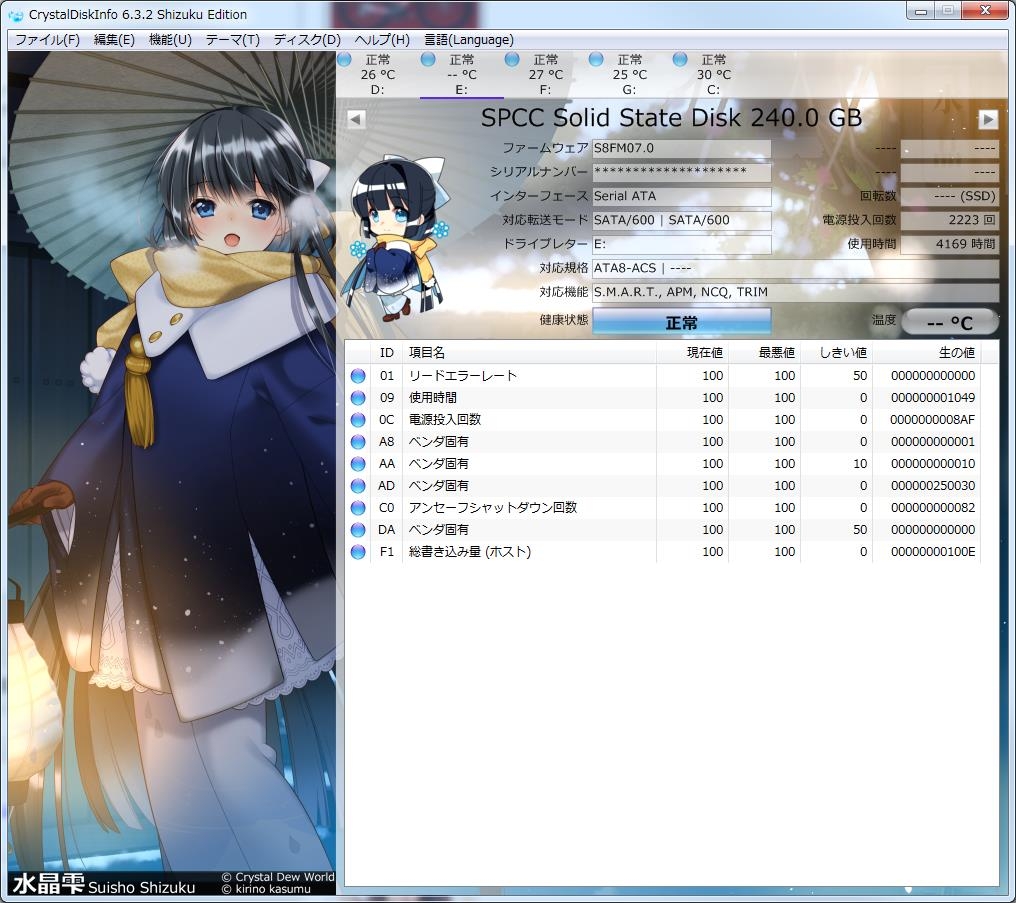
Task: Click the C: drive status orb icon
Action: pyautogui.click(x=680, y=60)
